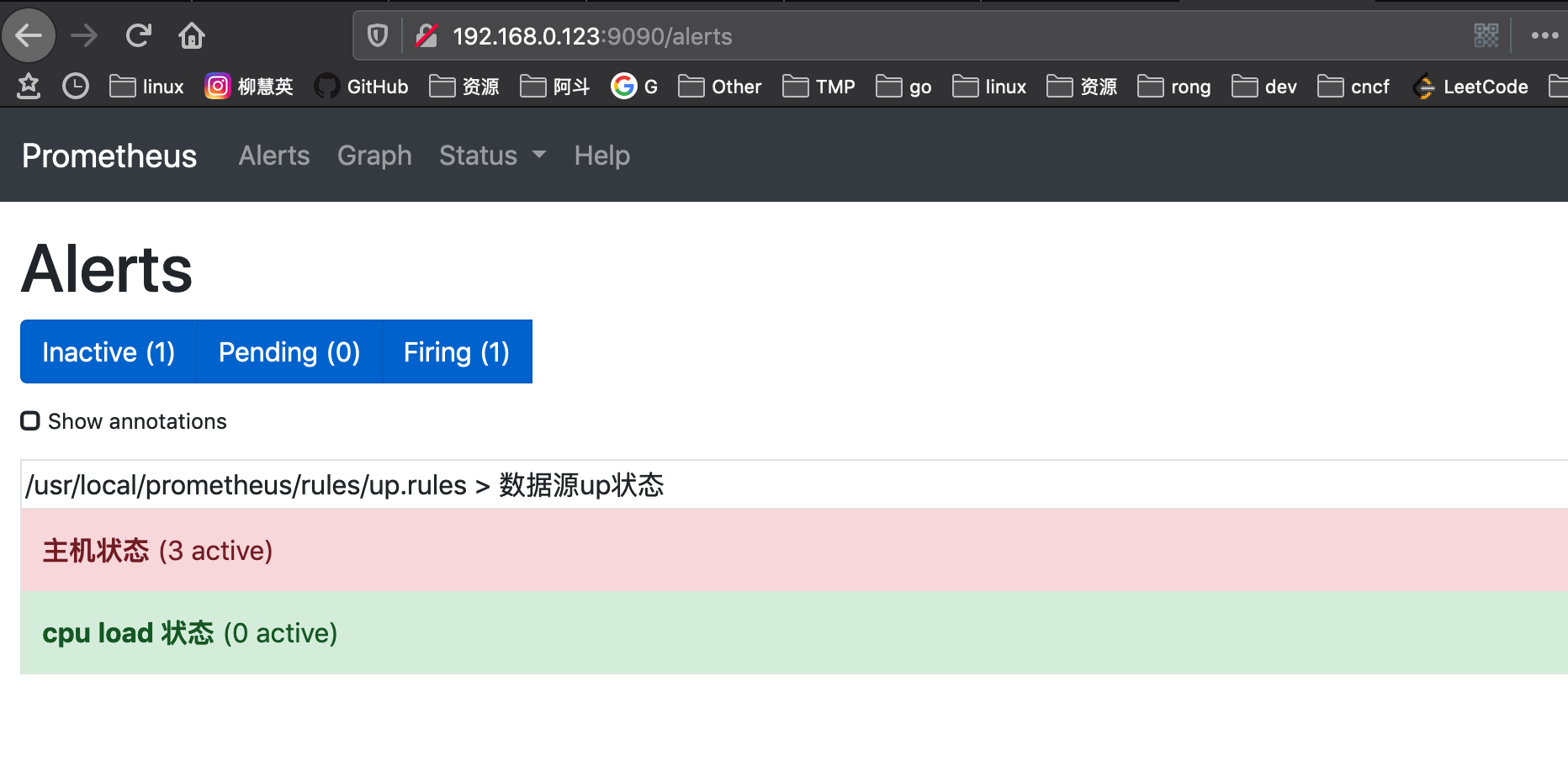Open the go bookmark folder
This screenshot has height=782, width=1568.
[903, 86]
